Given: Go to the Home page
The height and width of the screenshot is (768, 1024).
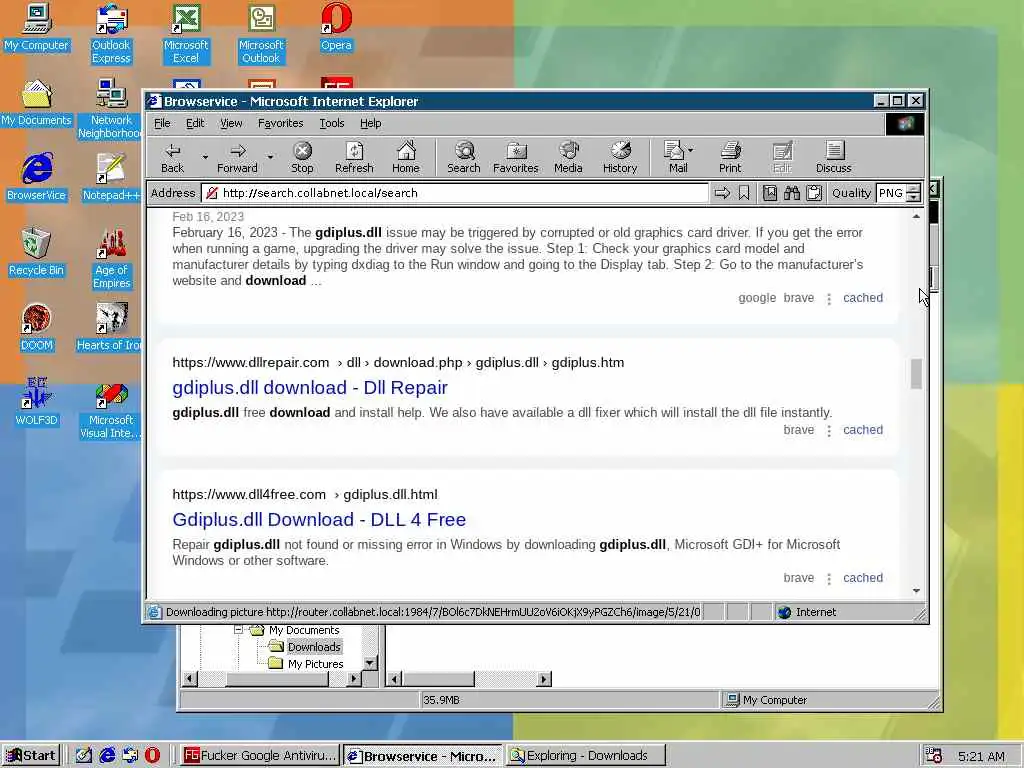Looking at the screenshot, I should (406, 157).
